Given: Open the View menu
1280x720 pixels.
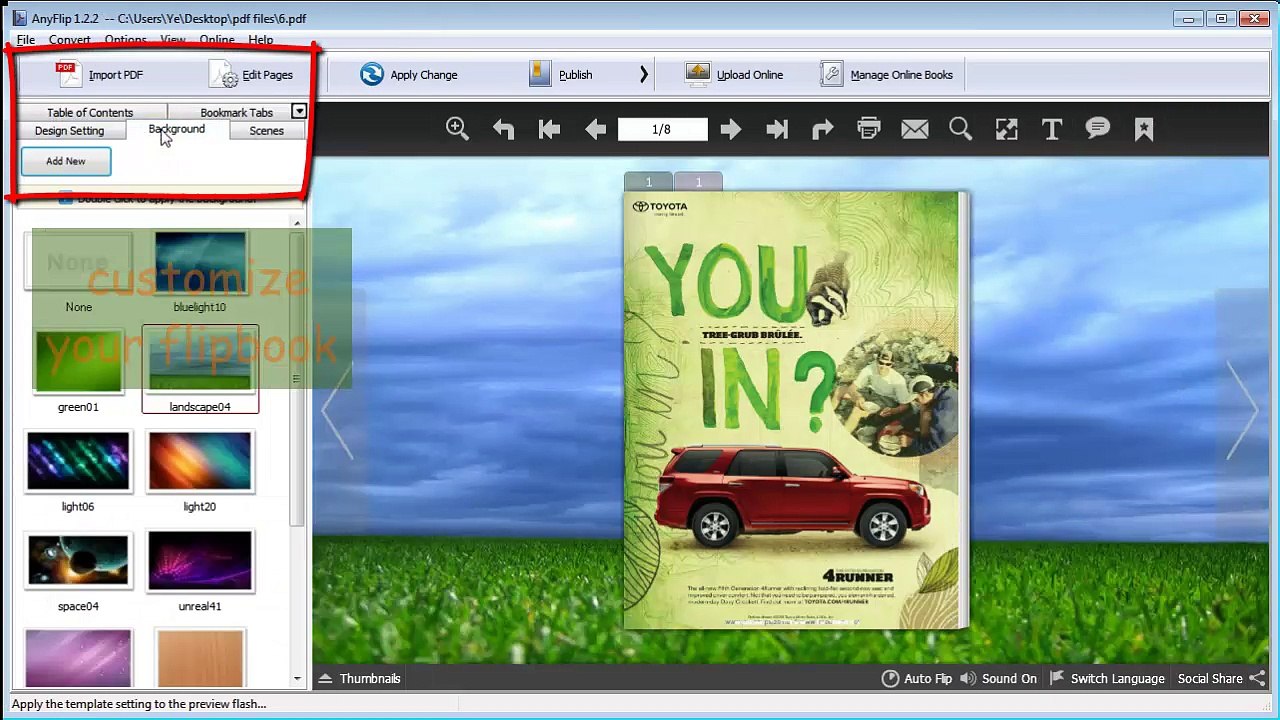Looking at the screenshot, I should [x=173, y=40].
